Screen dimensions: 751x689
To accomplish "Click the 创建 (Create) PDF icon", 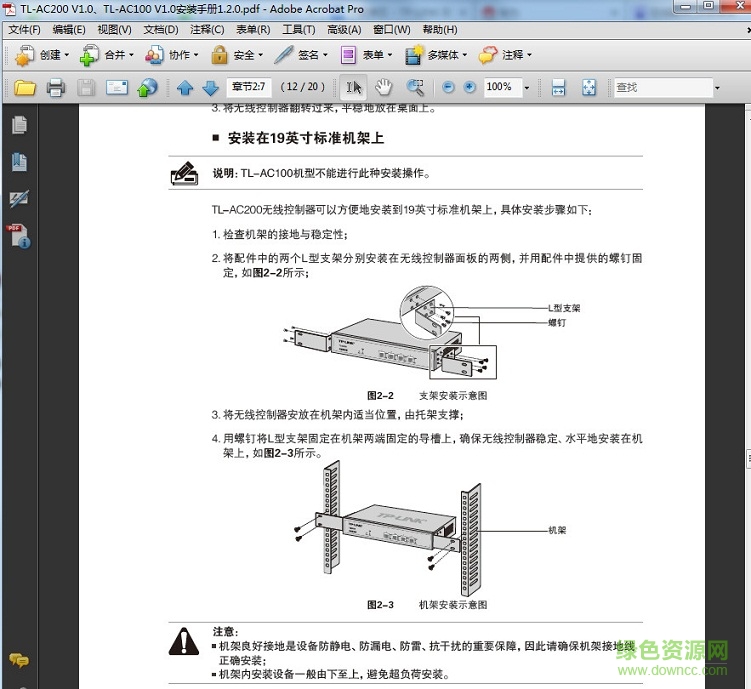I will (24, 56).
